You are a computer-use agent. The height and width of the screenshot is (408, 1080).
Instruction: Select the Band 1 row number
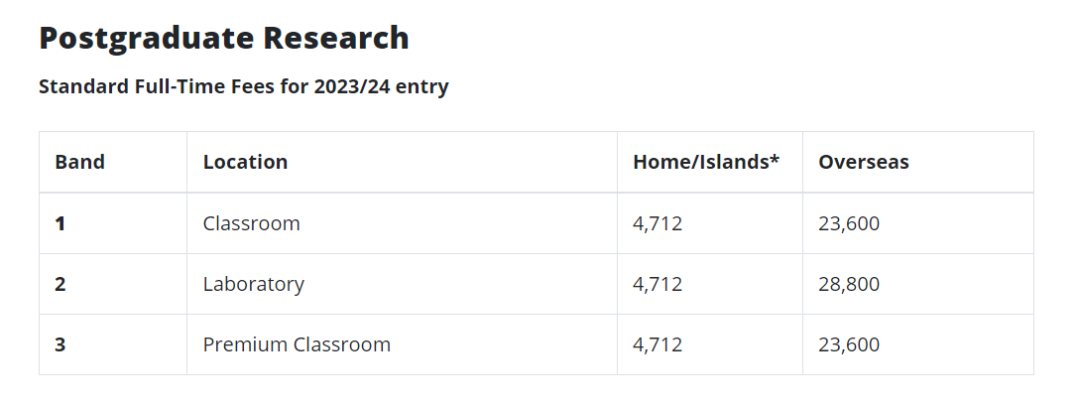(x=60, y=223)
